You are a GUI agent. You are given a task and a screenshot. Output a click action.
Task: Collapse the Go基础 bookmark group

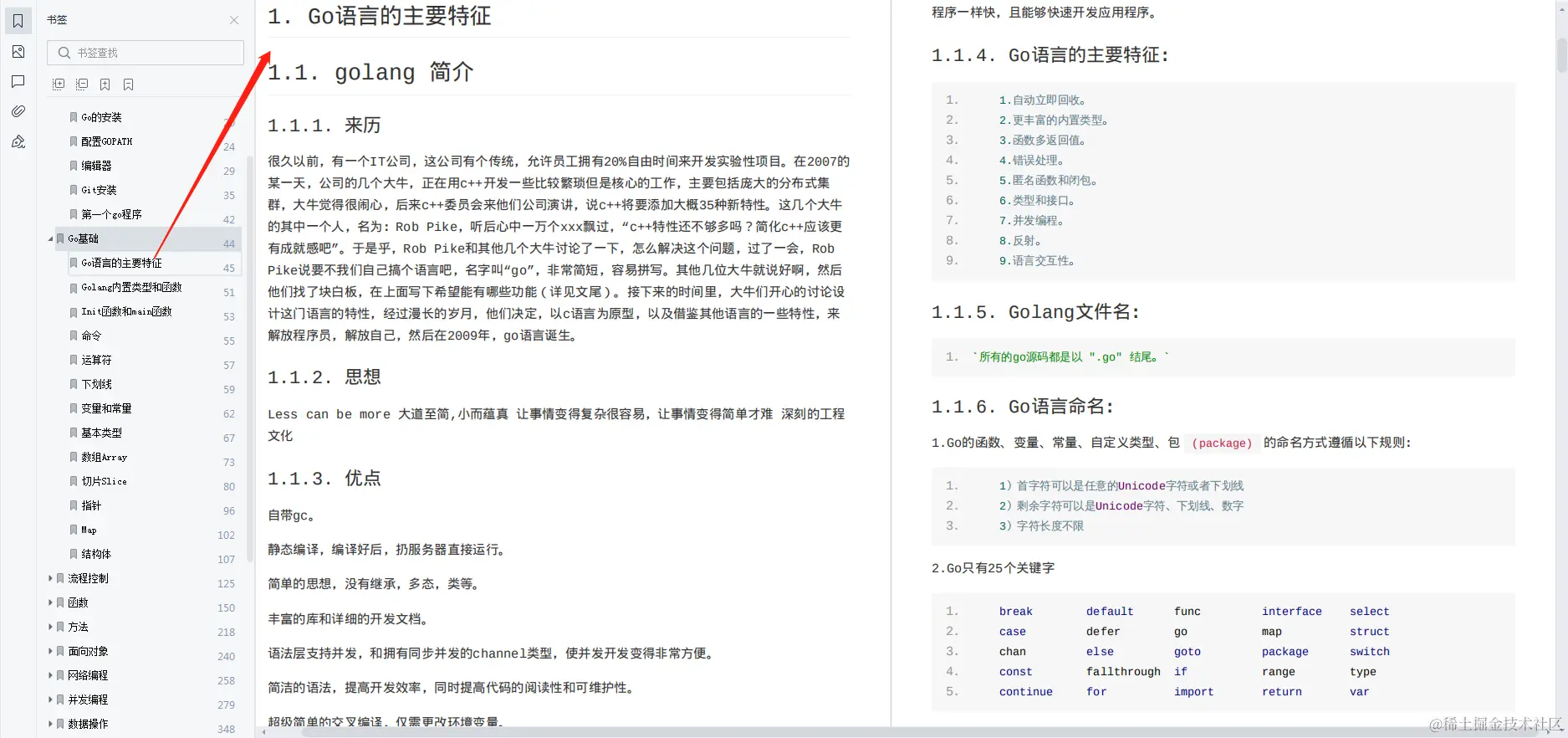[50, 239]
